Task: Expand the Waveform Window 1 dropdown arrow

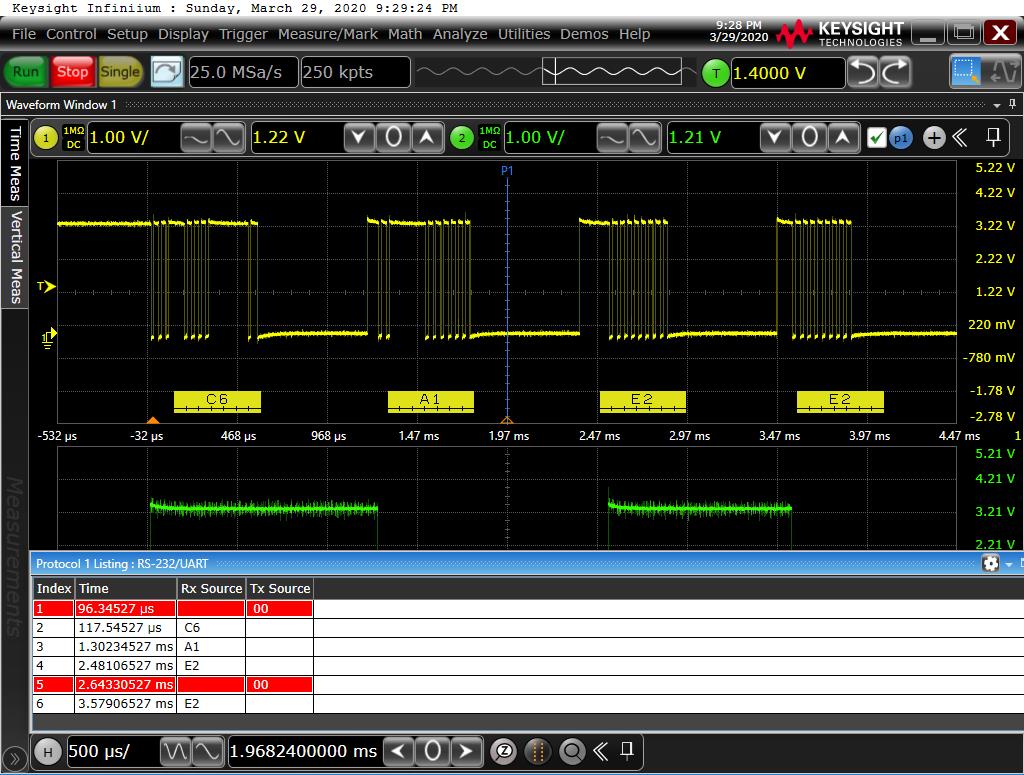Action: (997, 105)
